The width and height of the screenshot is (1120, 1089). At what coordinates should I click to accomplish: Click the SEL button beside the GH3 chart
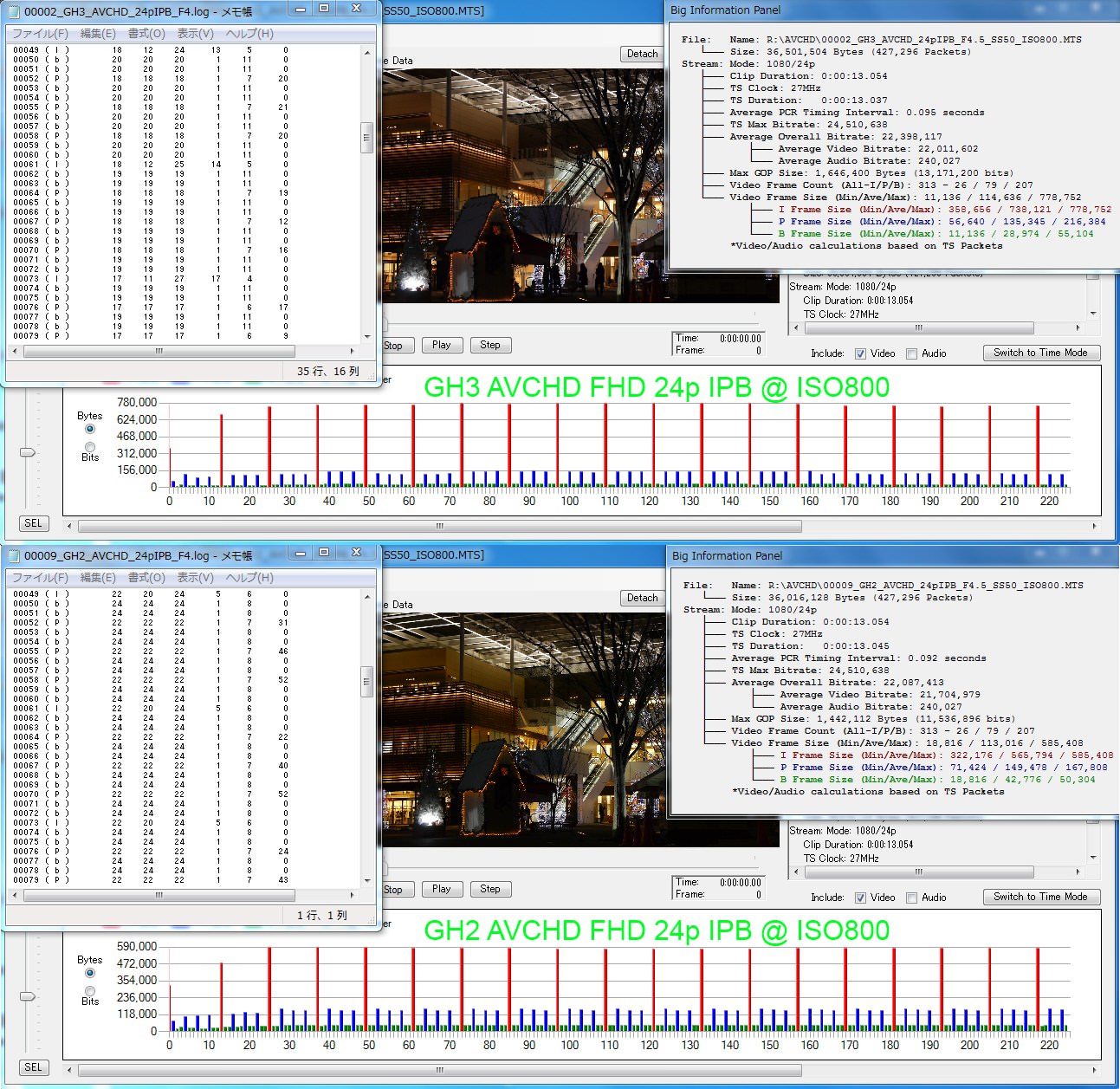[x=33, y=523]
